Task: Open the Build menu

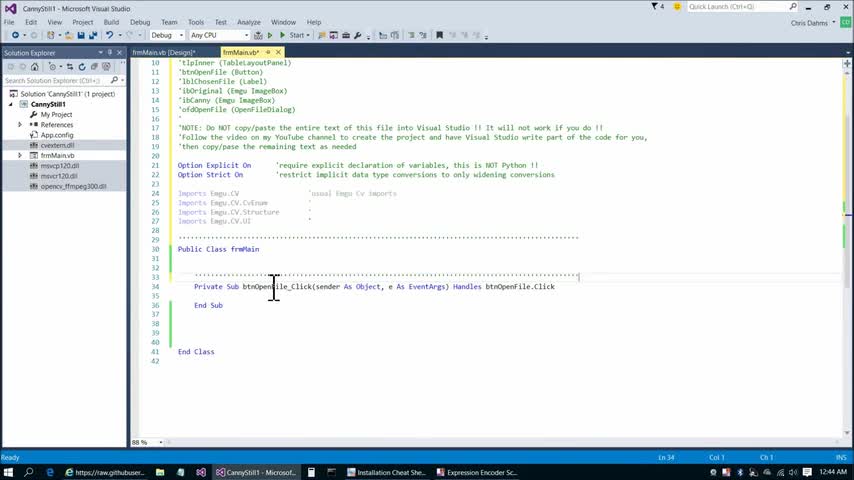Action: pos(111,22)
